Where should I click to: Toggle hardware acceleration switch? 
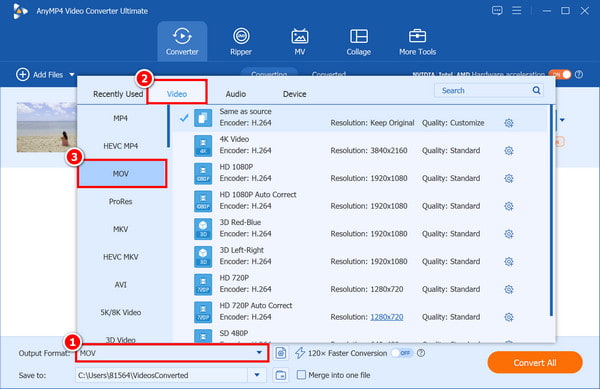[x=560, y=74]
